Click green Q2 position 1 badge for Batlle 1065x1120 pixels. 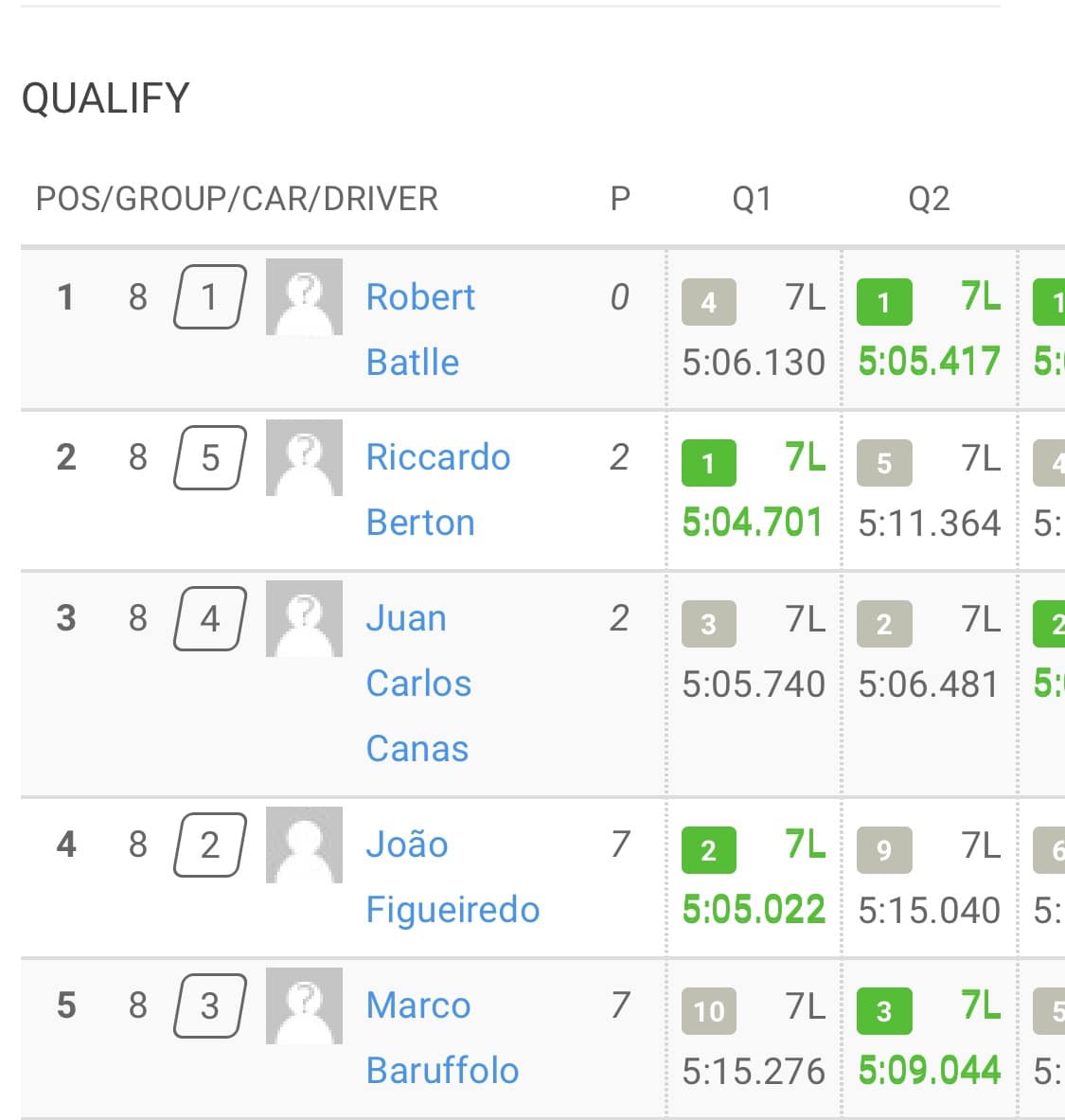click(x=884, y=302)
